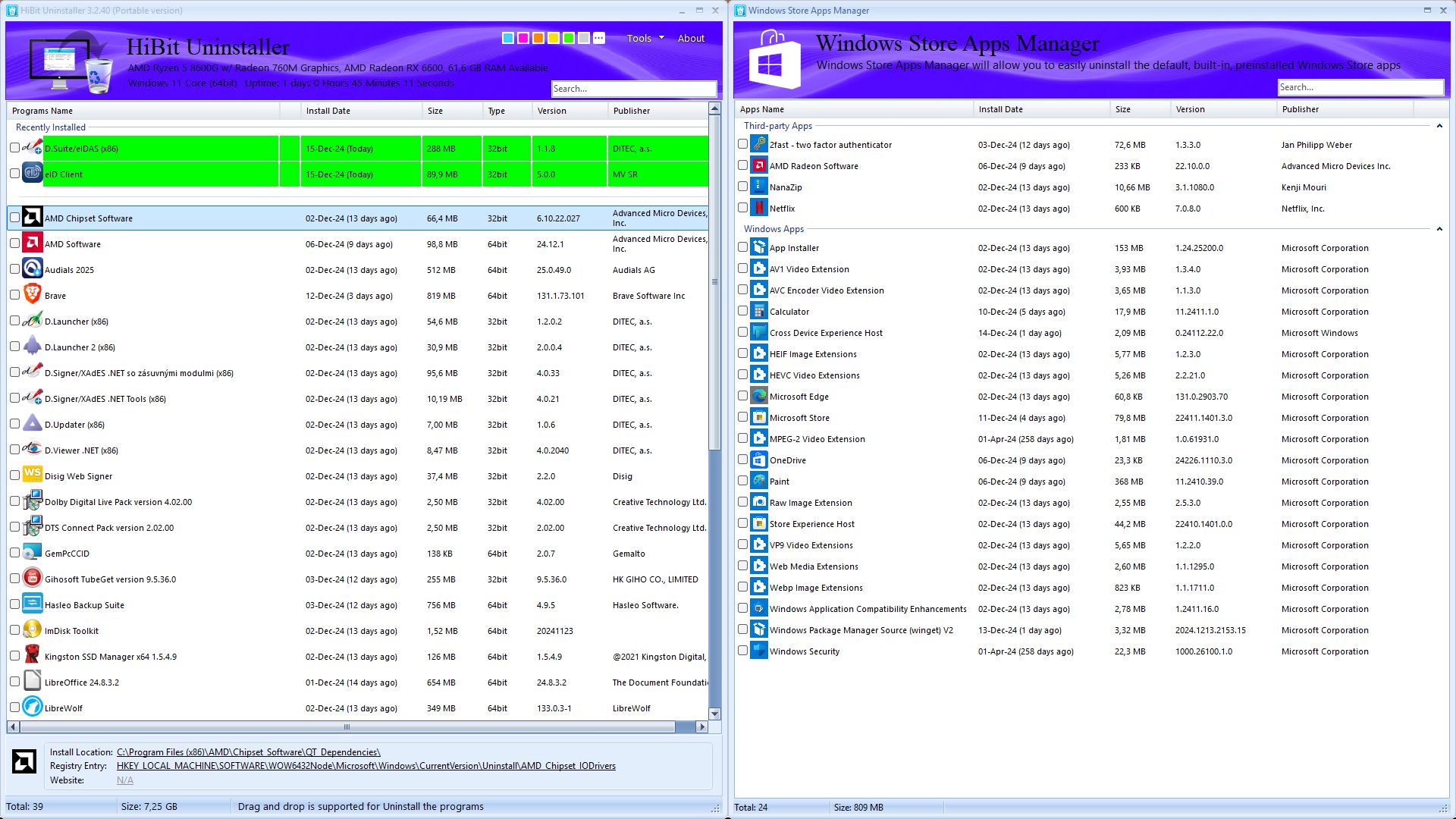Sort store apps by Version column
The width and height of the screenshot is (1456, 819).
click(1224, 109)
